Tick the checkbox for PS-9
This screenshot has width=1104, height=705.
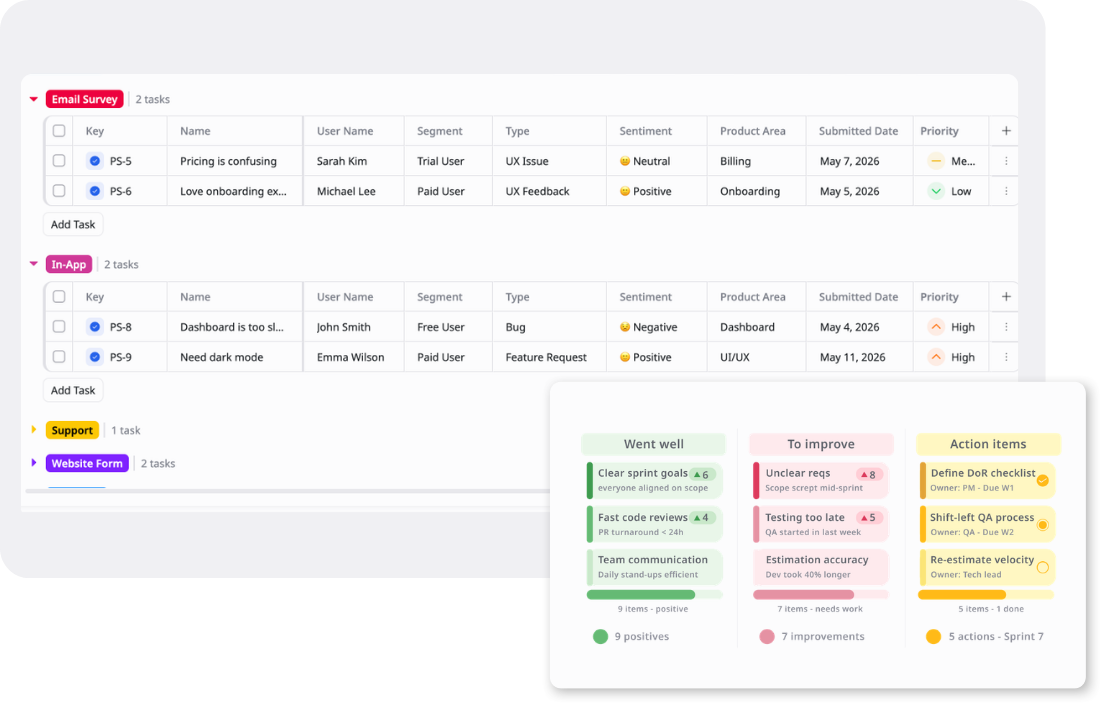(x=59, y=357)
